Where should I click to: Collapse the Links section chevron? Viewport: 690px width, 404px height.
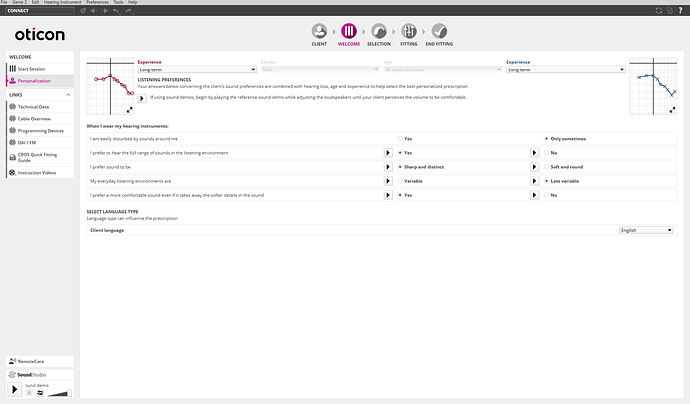(68, 95)
